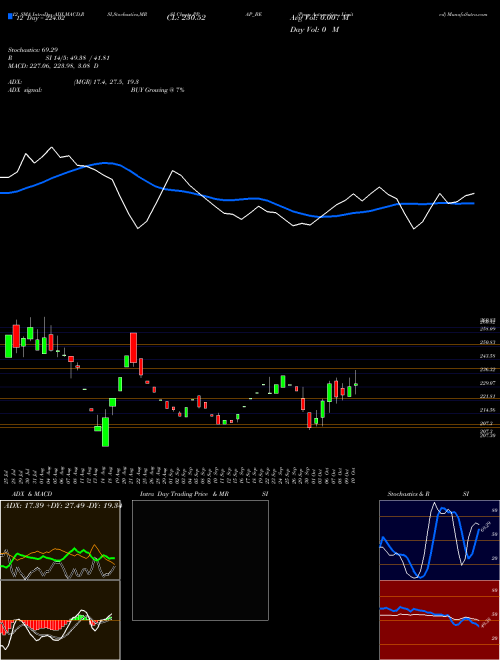Click the 'Day Vol: 0 M' label
Image resolution: width=500 pixels, height=660 pixels.
[x=314, y=30]
